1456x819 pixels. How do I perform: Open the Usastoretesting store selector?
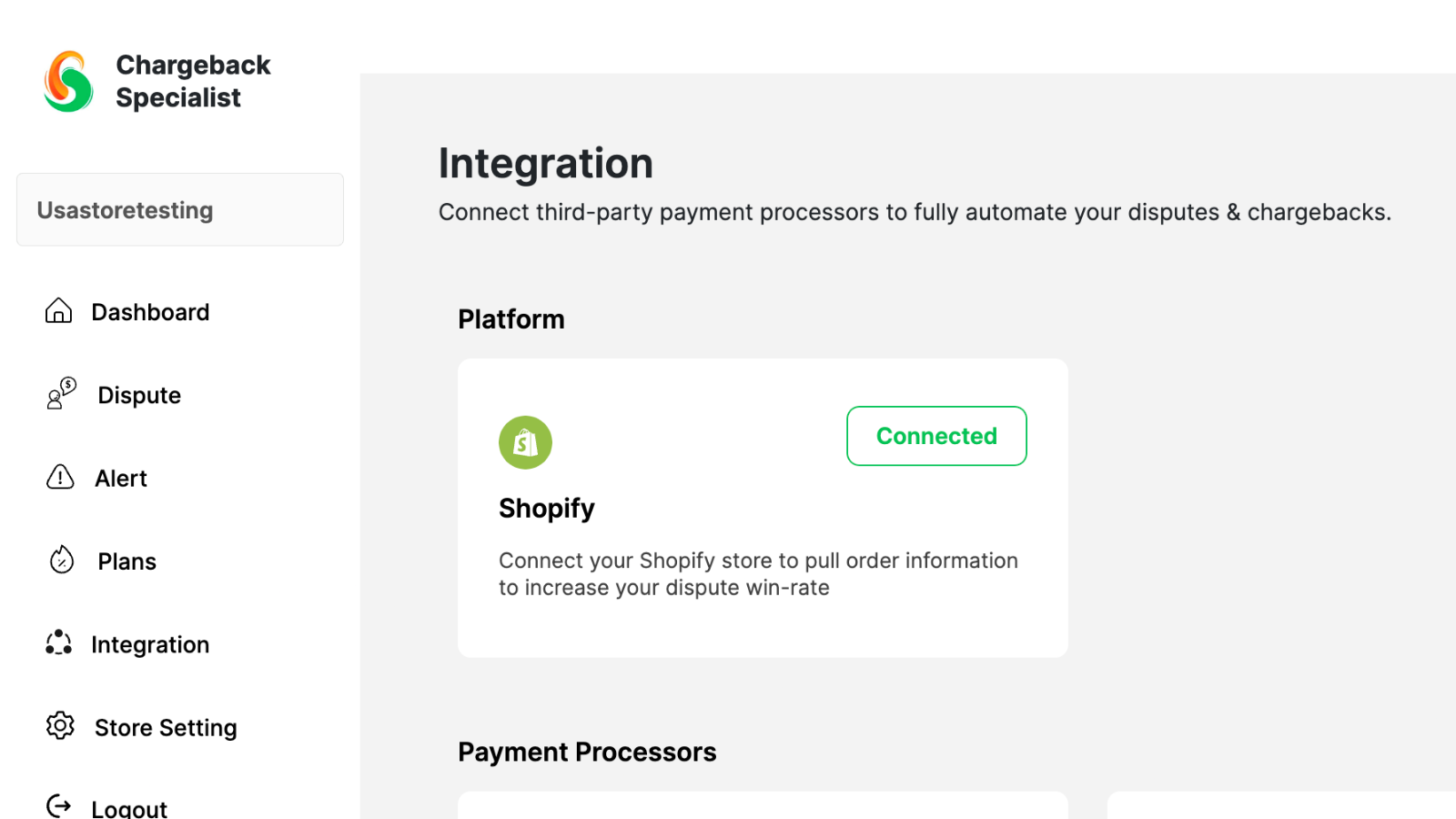pyautogui.click(x=180, y=210)
